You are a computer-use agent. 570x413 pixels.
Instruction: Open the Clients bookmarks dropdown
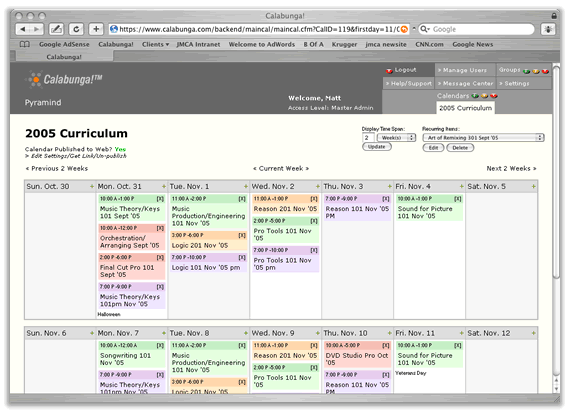(x=155, y=44)
